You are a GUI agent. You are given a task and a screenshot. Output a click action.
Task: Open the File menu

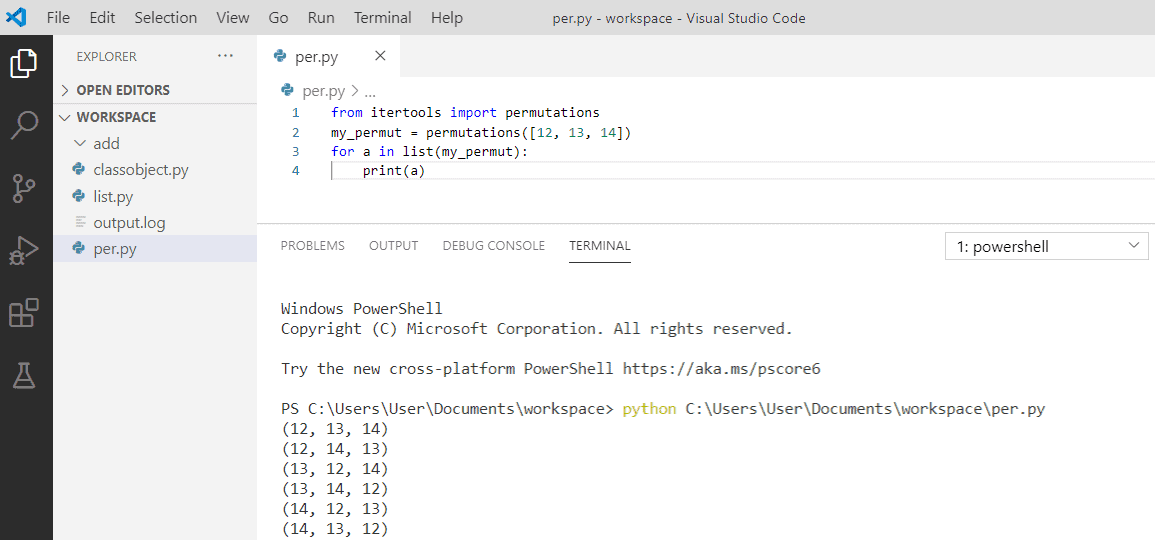tap(58, 18)
